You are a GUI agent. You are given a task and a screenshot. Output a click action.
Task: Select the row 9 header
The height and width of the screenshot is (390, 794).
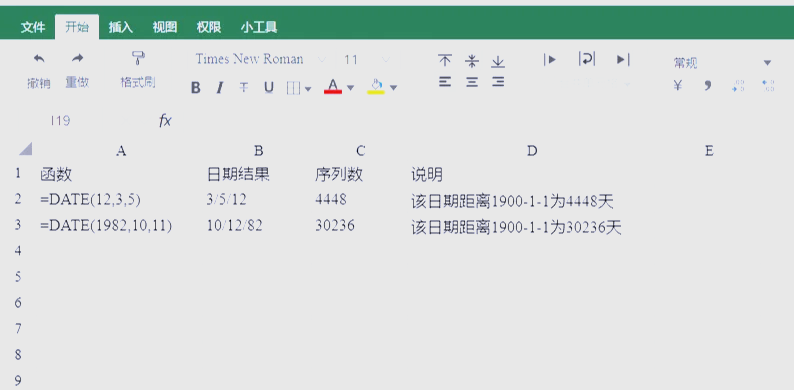18,380
